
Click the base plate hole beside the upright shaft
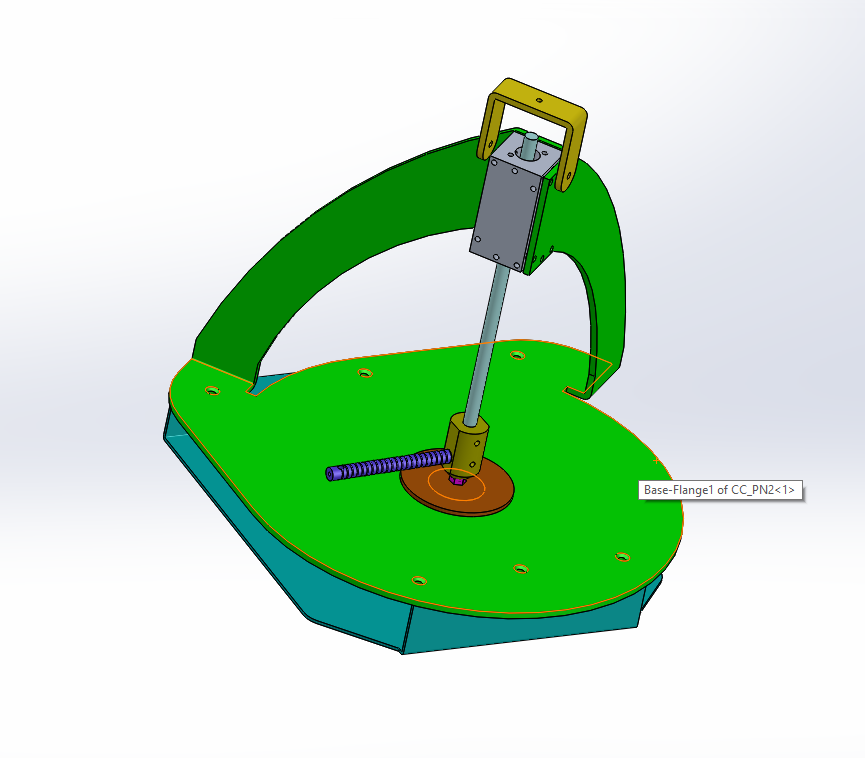[517, 355]
